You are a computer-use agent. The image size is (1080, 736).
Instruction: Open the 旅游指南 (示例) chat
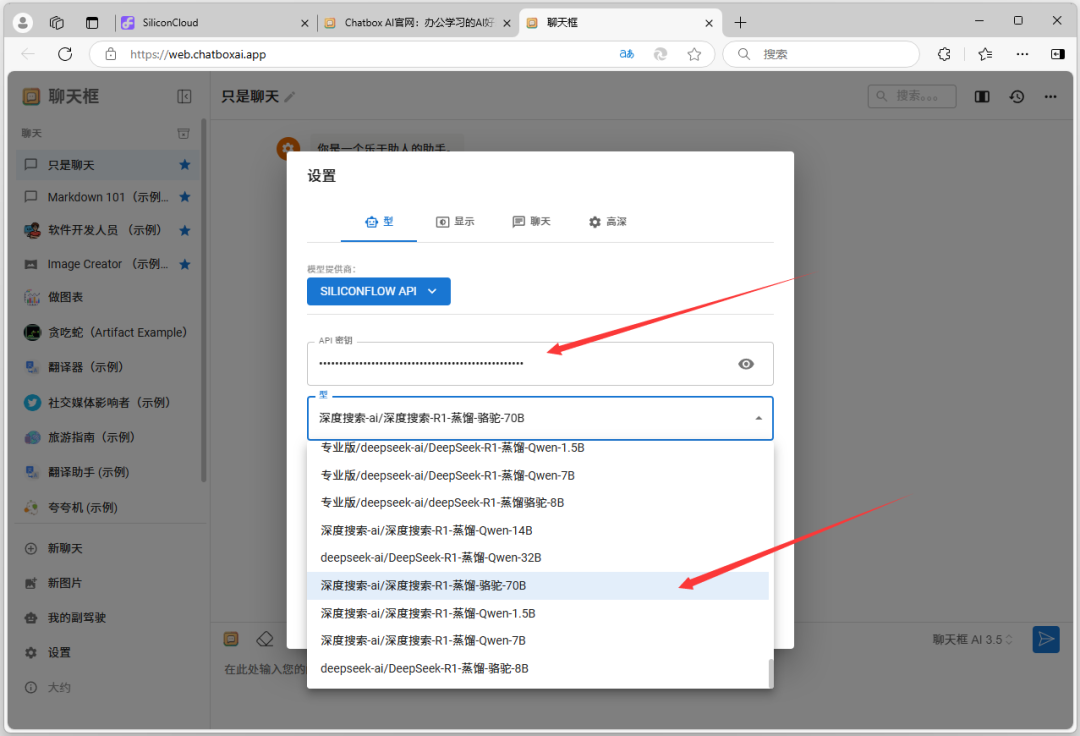click(108, 437)
